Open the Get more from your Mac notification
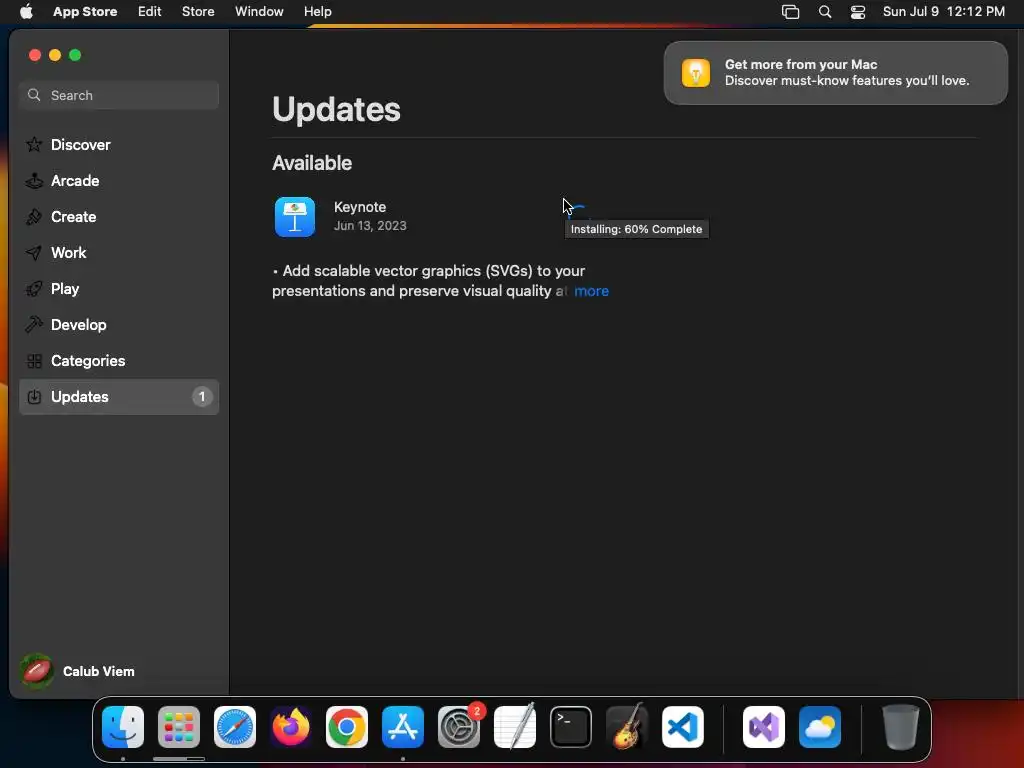Screen dimensions: 1024x768 pyautogui.click(x=835, y=72)
